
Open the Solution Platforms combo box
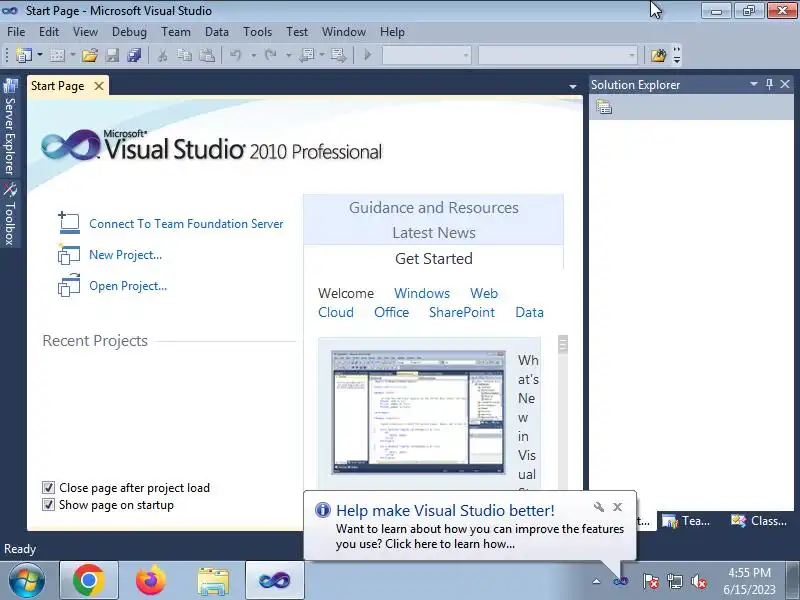(558, 55)
